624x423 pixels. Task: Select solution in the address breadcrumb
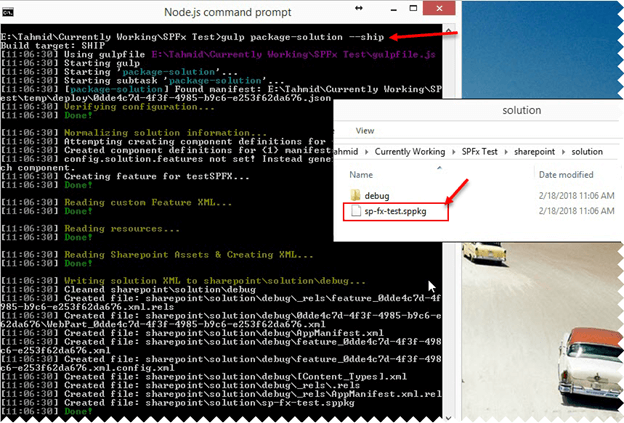click(587, 152)
